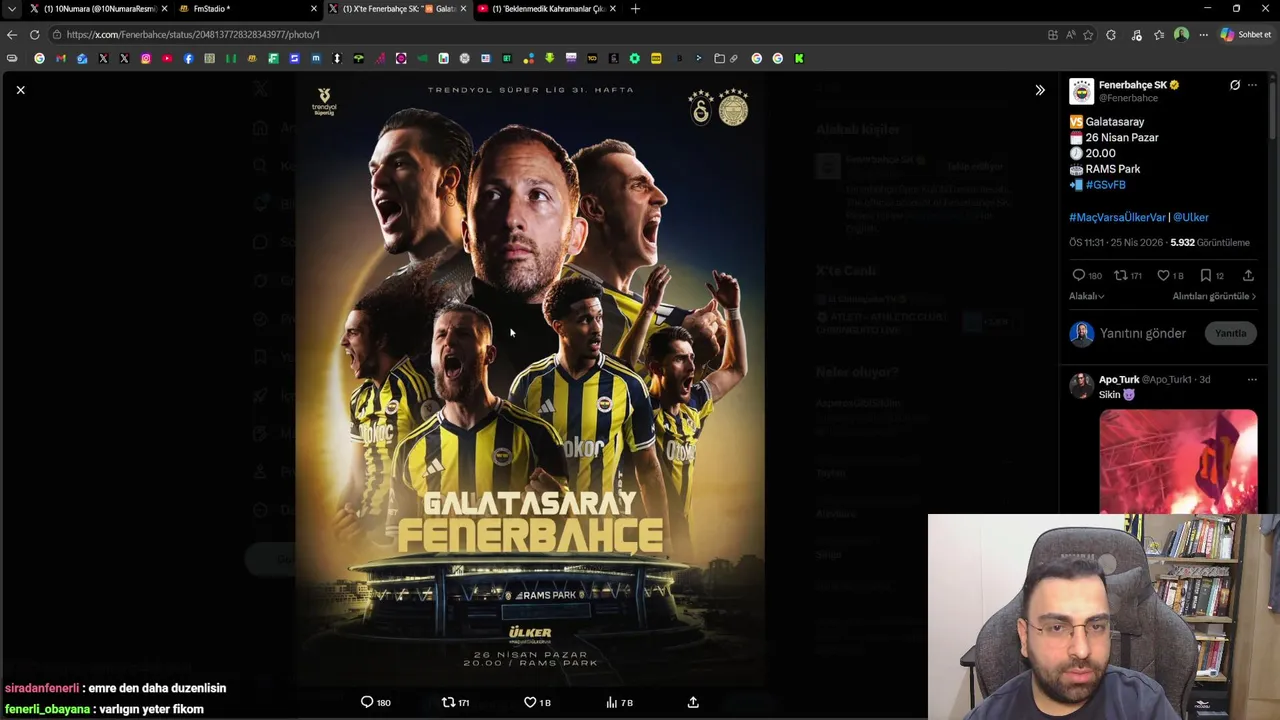Click the reply icon in side panel
Viewport: 1280px width, 720px height.
tap(1079, 275)
